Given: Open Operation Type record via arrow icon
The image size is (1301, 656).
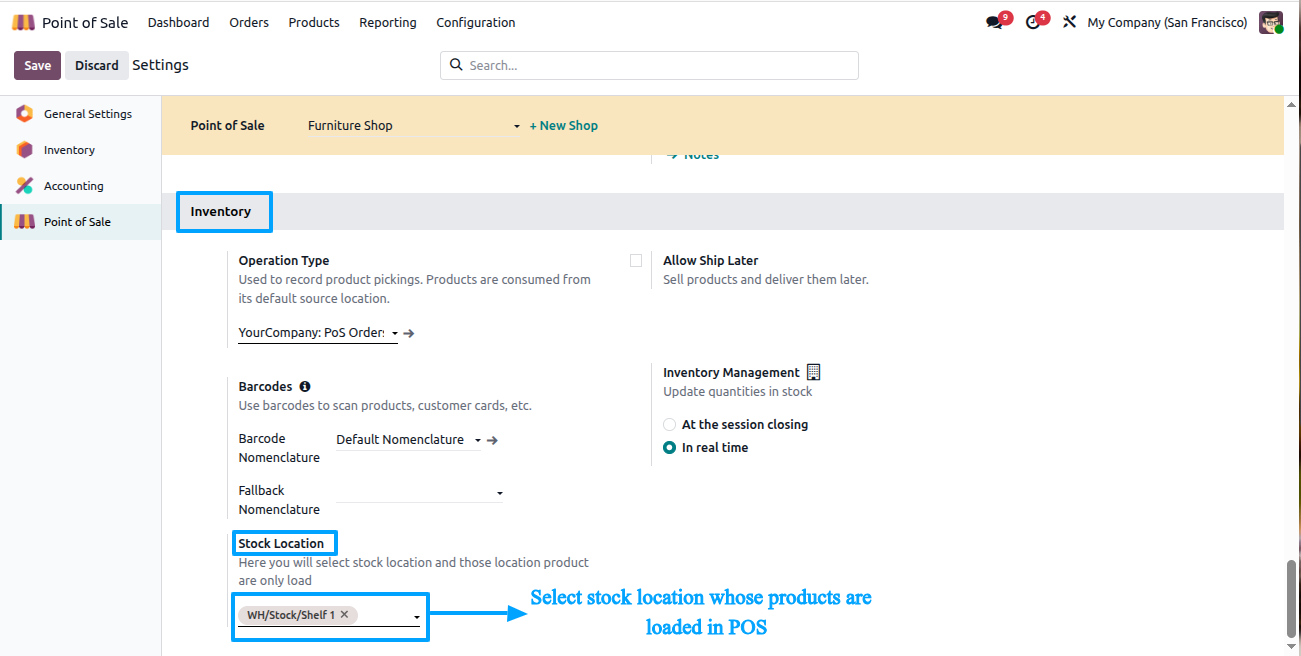Looking at the screenshot, I should 409,333.
